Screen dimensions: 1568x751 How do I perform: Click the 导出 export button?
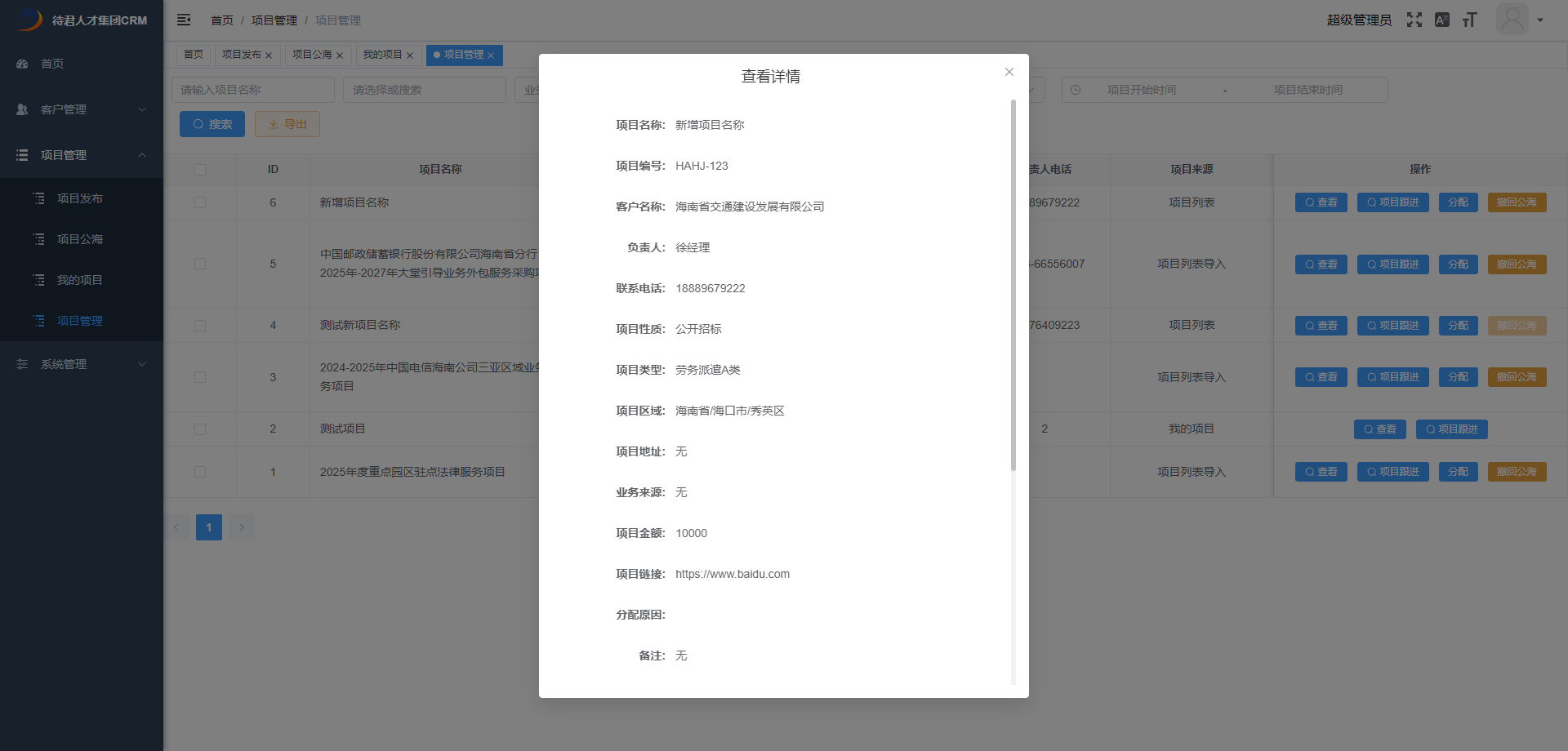coord(287,124)
